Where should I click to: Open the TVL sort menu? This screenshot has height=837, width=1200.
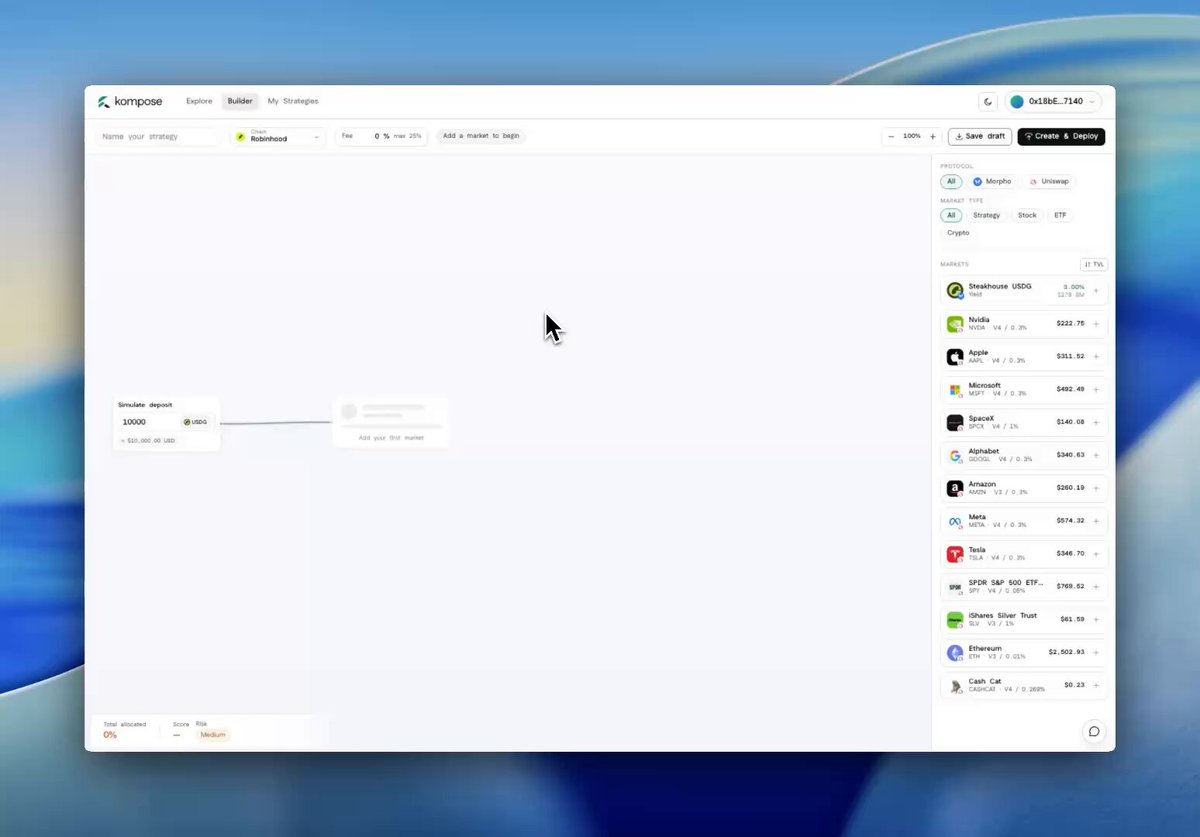(1094, 264)
